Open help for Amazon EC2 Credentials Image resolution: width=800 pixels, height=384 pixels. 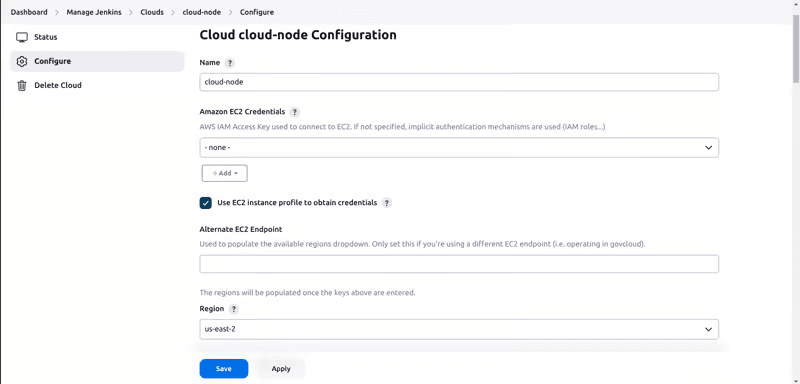pos(294,112)
